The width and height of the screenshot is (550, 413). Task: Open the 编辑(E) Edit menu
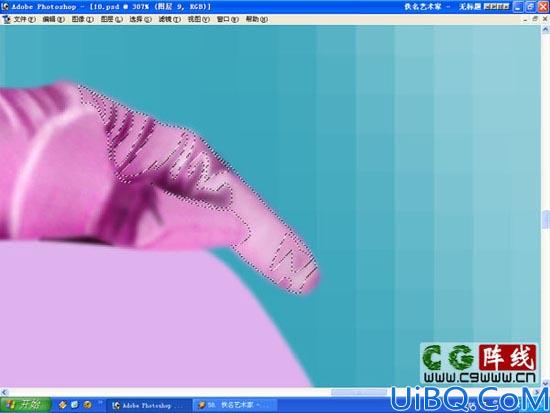(x=53, y=19)
